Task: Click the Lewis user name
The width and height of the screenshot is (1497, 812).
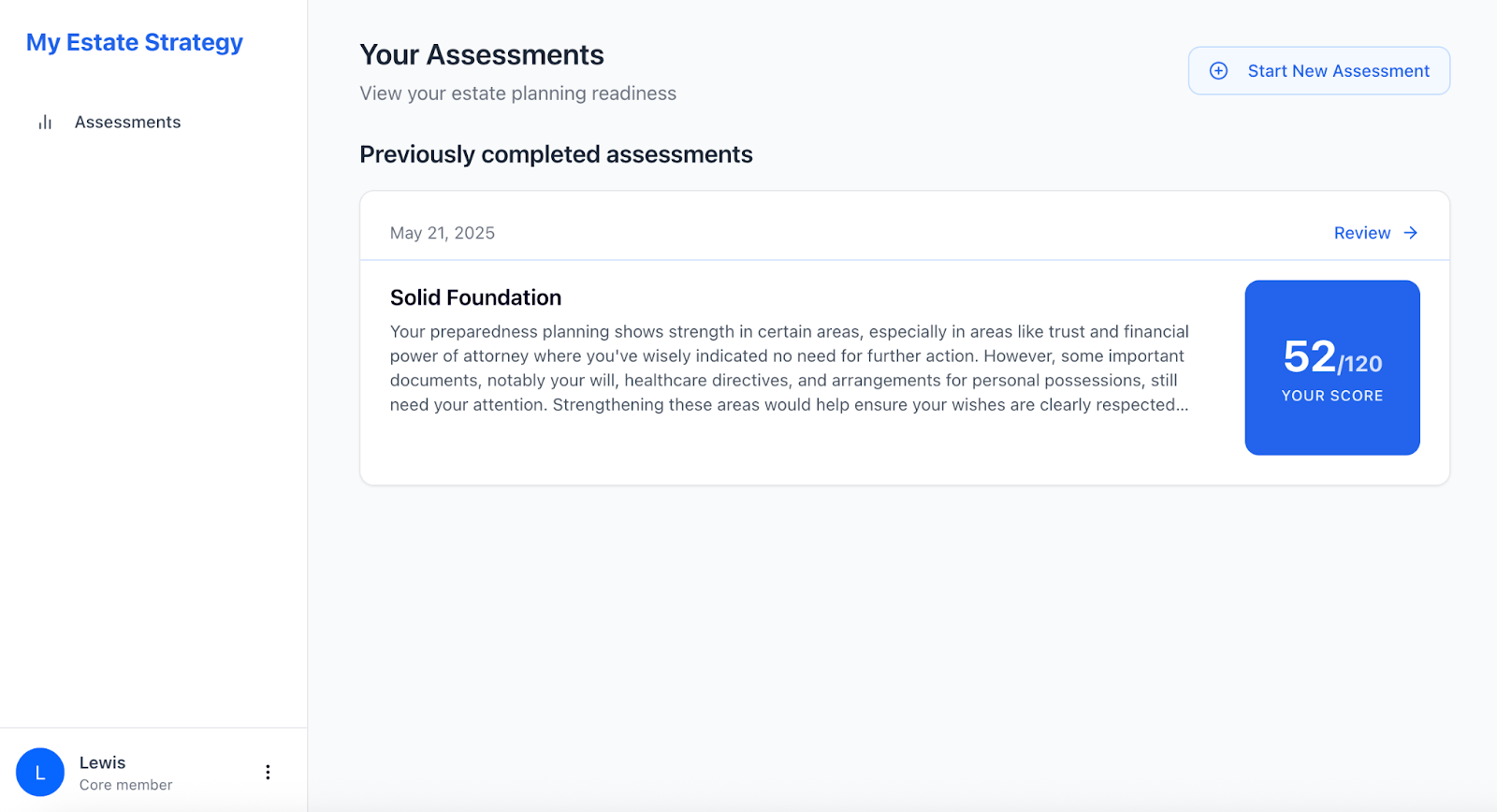Action: click(103, 762)
